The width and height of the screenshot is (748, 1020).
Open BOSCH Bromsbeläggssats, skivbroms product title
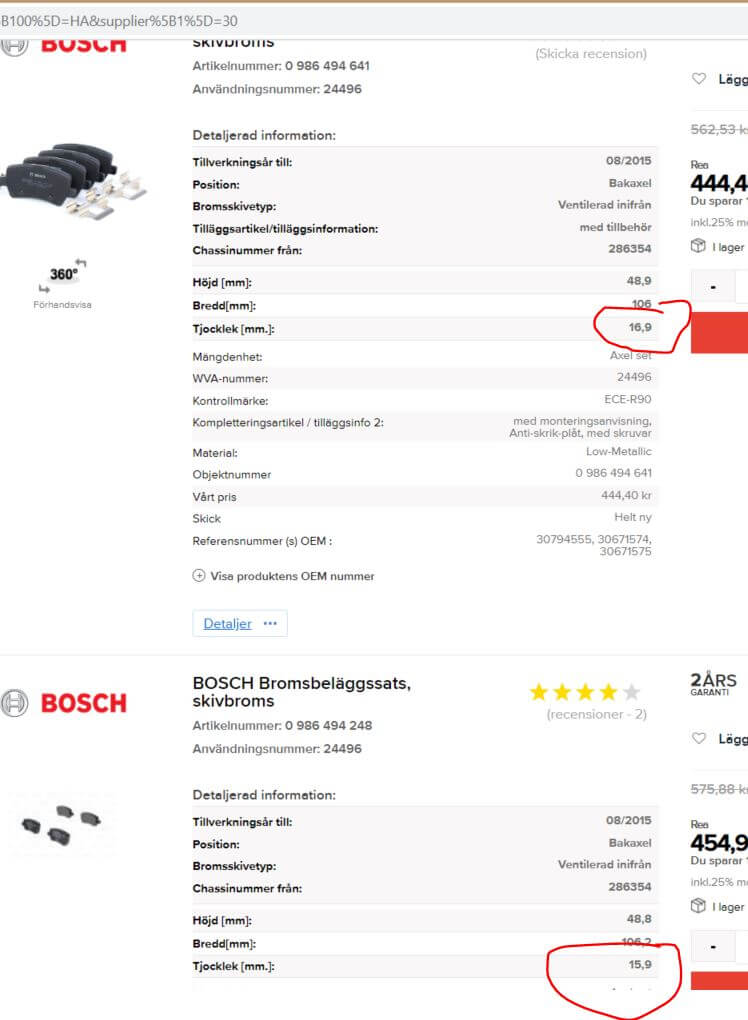[x=302, y=692]
